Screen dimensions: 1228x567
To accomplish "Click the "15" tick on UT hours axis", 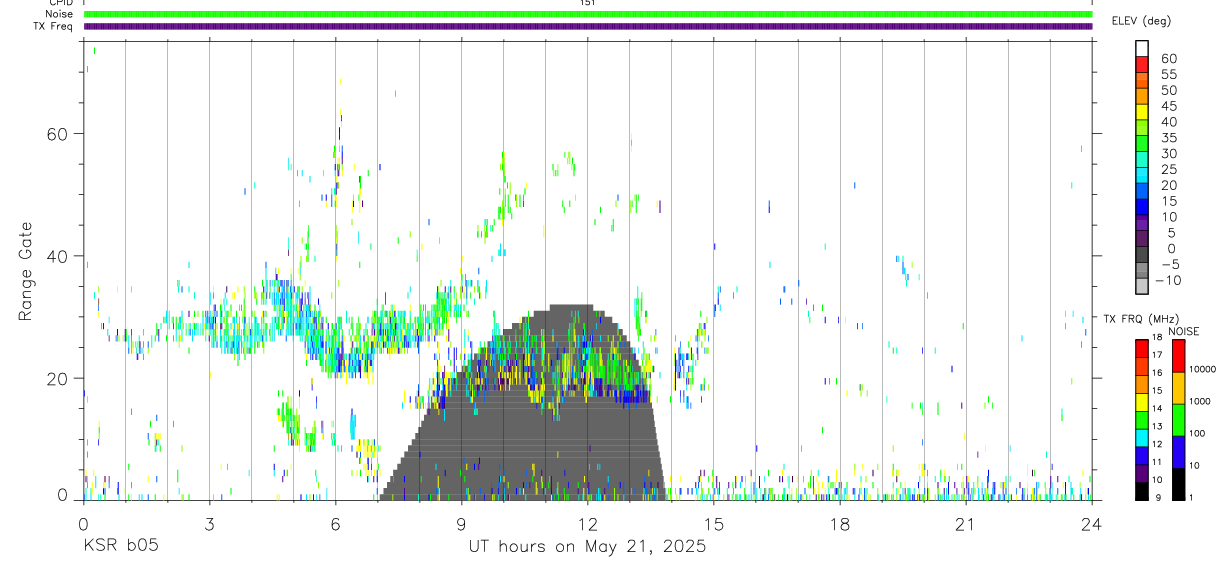I will pos(713,523).
